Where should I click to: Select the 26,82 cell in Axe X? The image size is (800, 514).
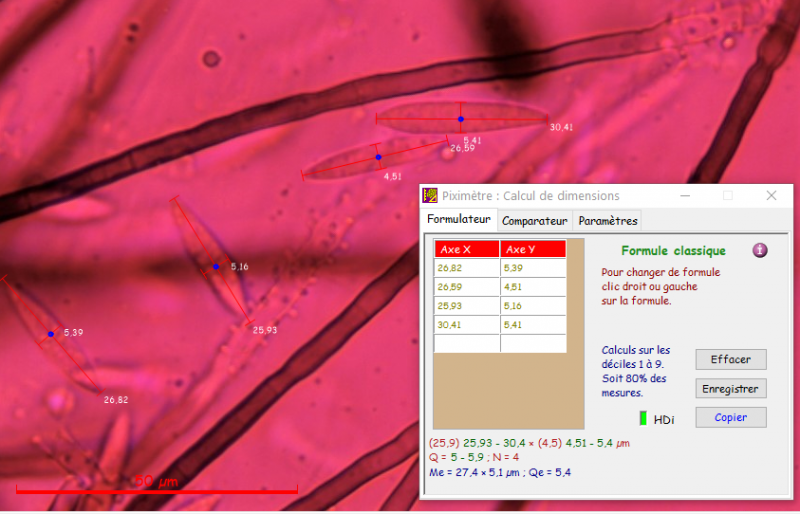tap(467, 268)
